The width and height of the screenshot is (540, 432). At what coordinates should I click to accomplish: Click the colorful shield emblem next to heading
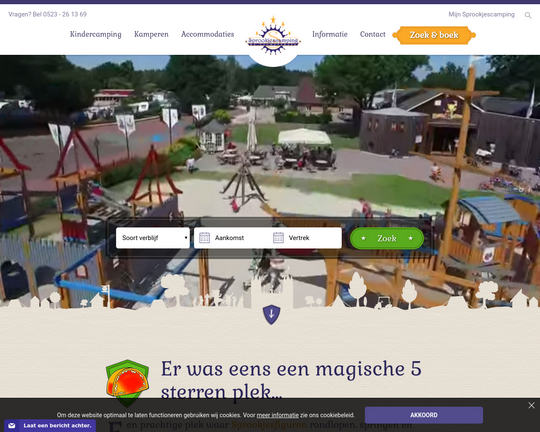tap(127, 382)
